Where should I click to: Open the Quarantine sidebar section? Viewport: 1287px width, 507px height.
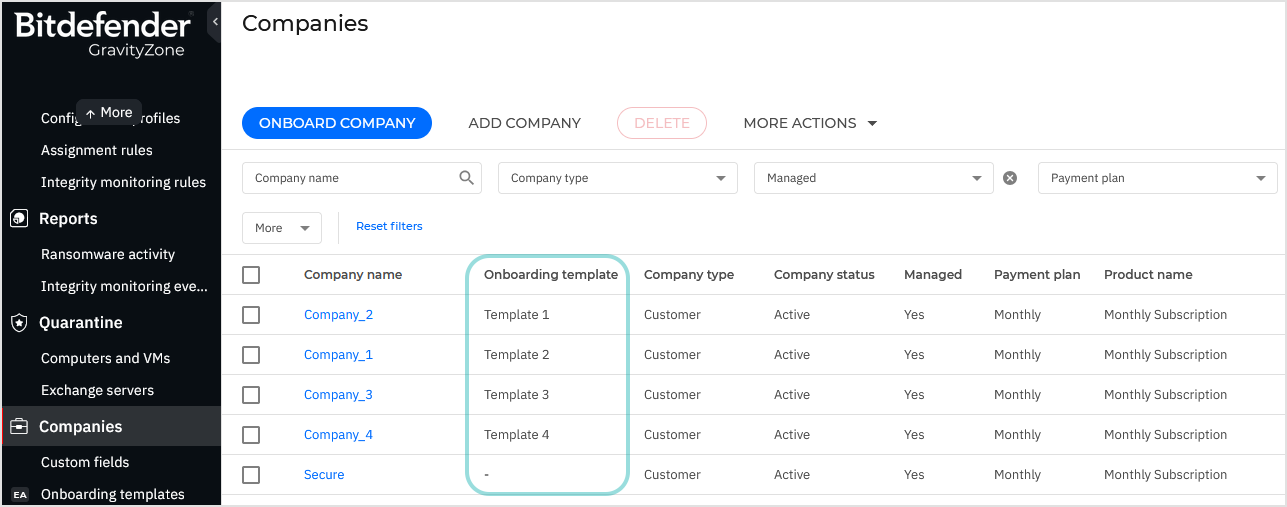click(81, 322)
